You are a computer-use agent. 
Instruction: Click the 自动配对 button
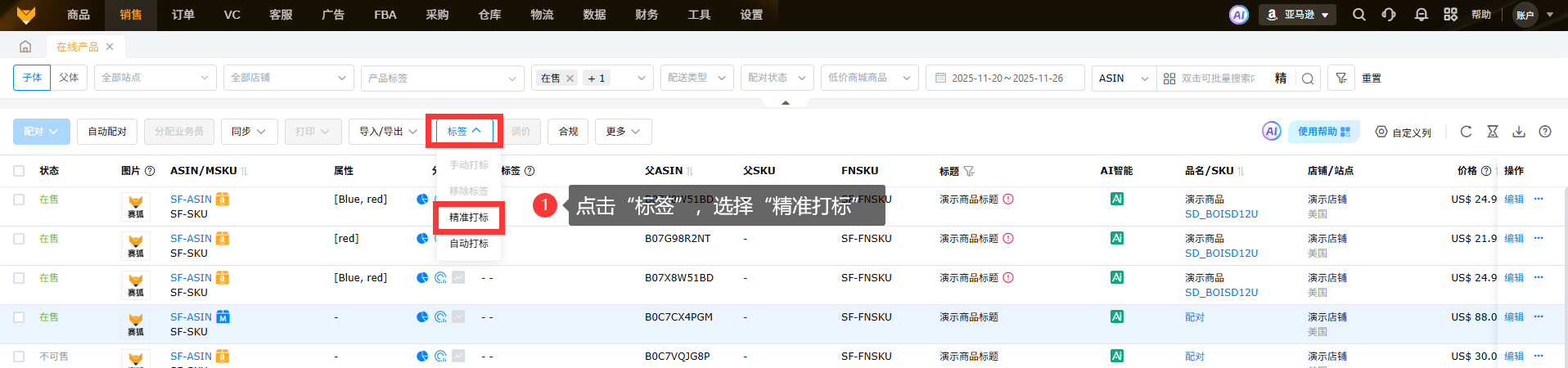click(x=107, y=132)
